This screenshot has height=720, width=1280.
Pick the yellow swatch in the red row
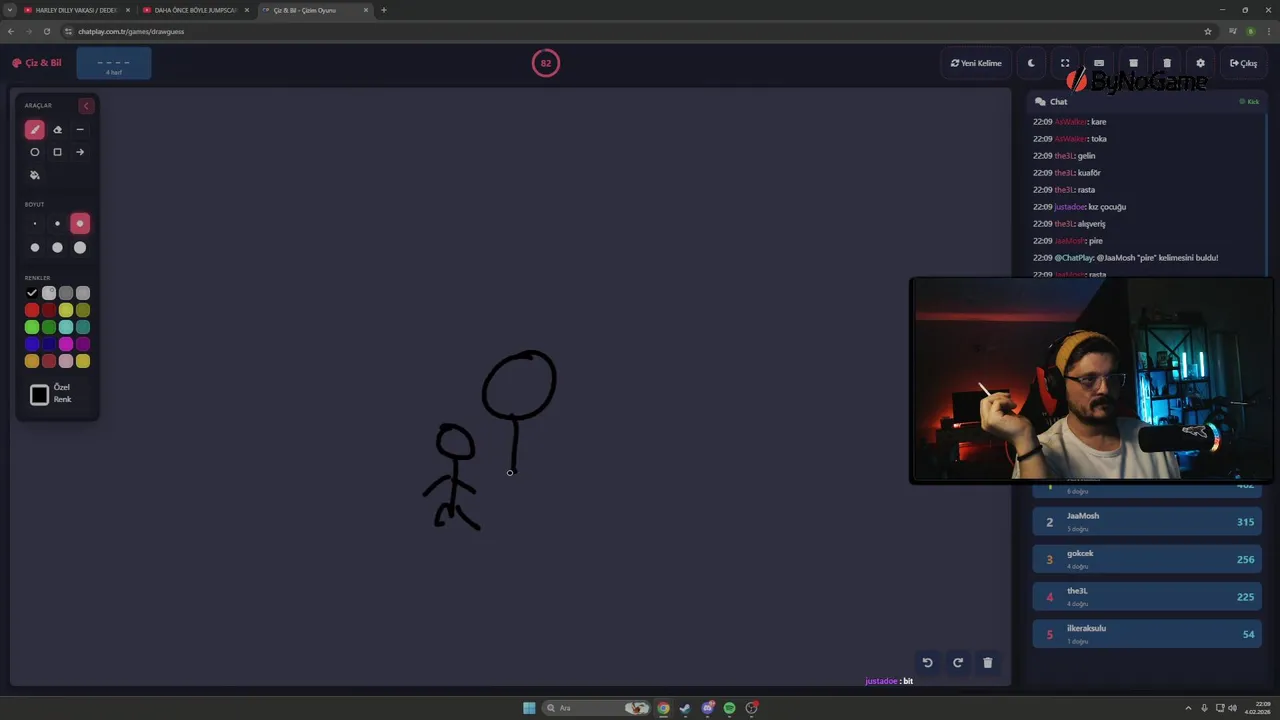[x=66, y=310]
